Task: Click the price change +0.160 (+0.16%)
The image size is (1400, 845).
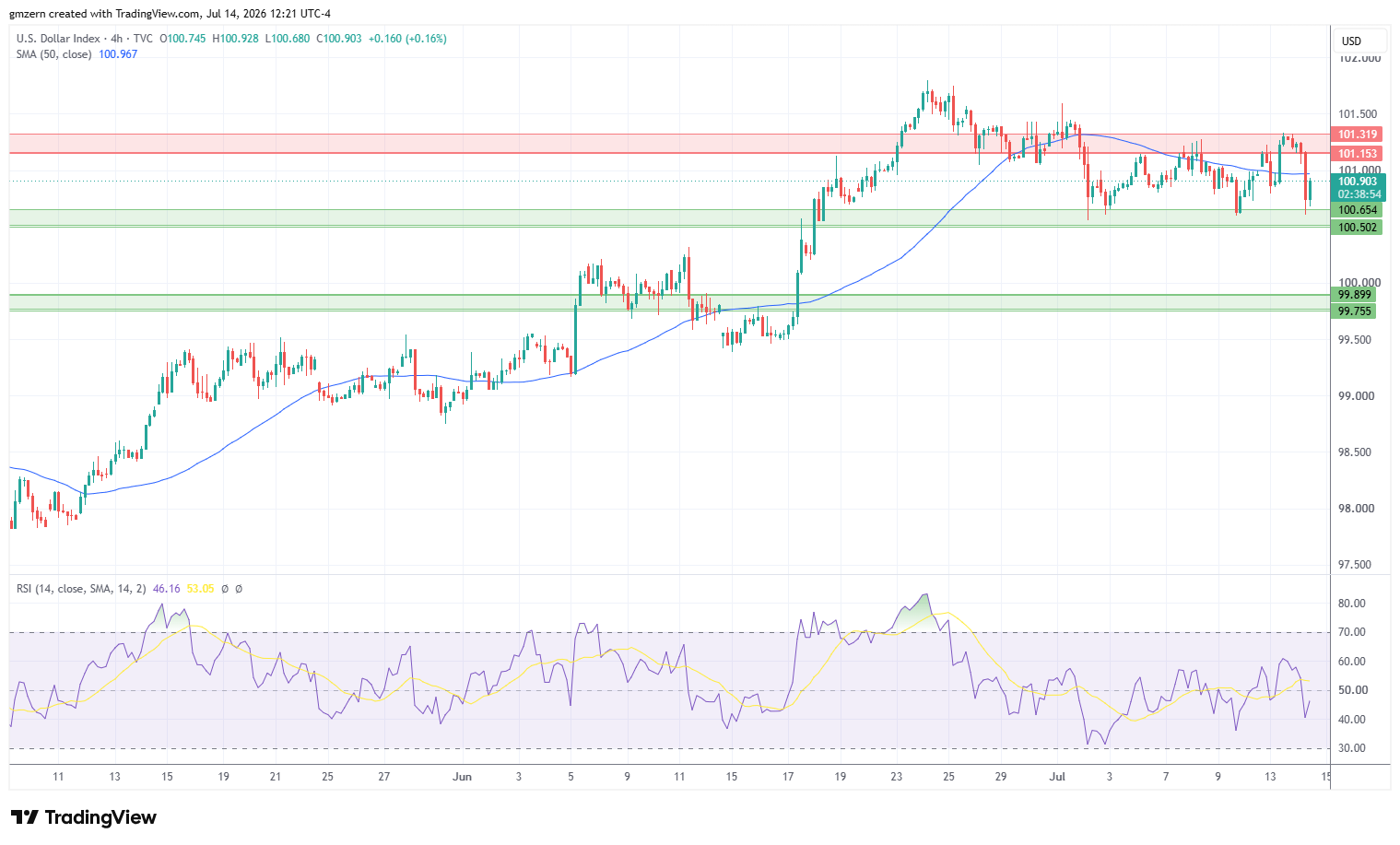Action: click(x=407, y=39)
